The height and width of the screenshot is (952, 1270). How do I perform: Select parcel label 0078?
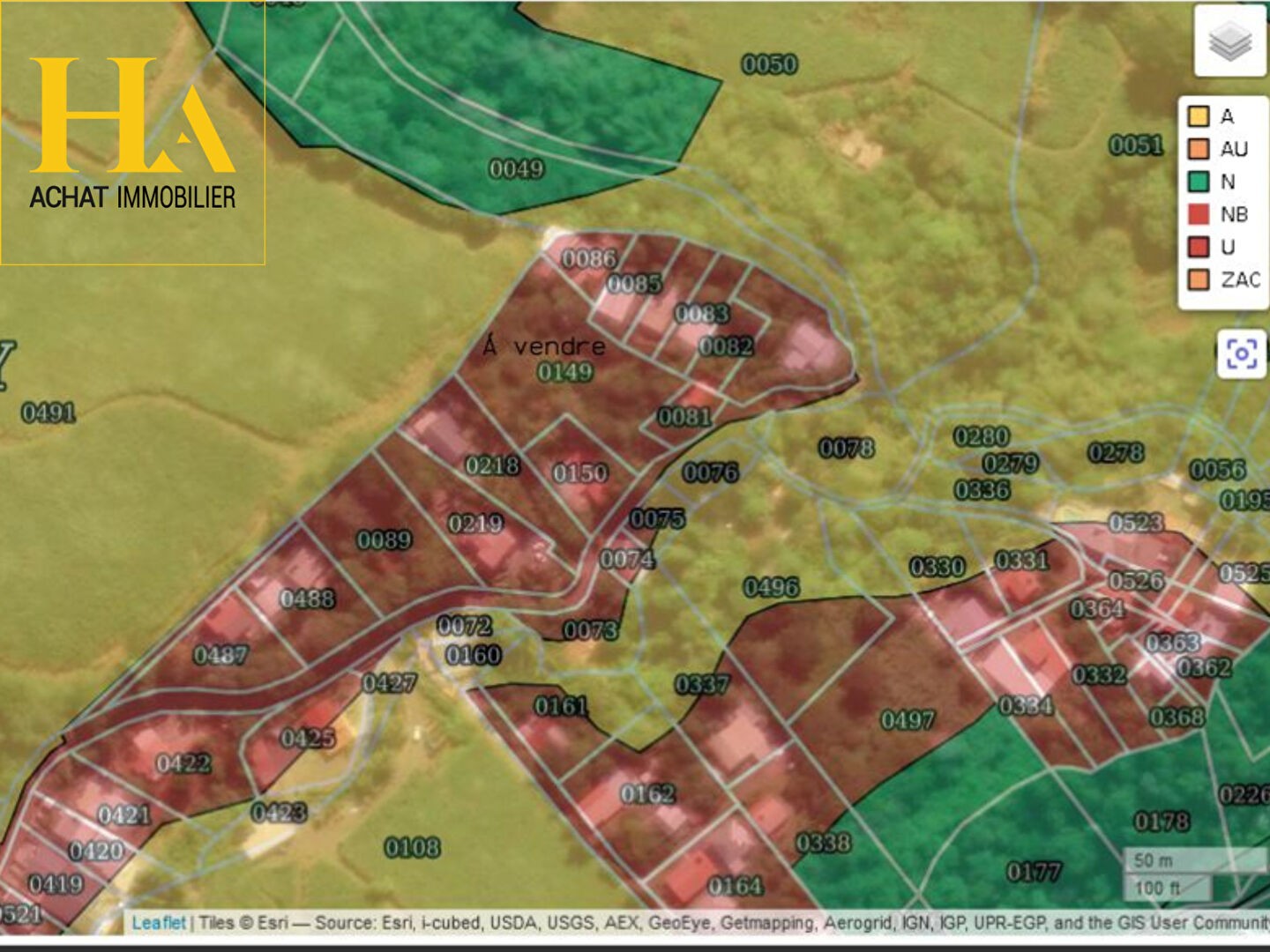847,449
